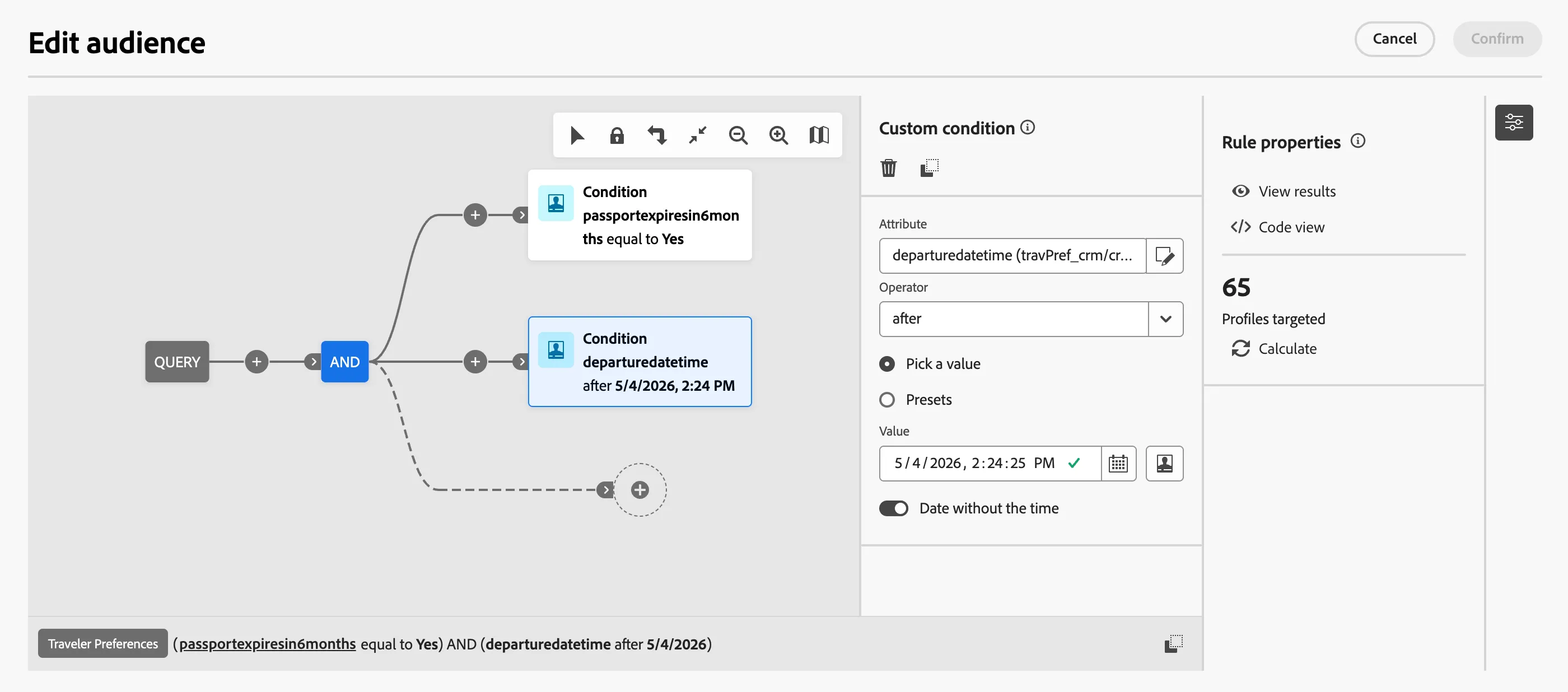Click the Confirm button
Screen dimensions: 1568x692
[1497, 39]
